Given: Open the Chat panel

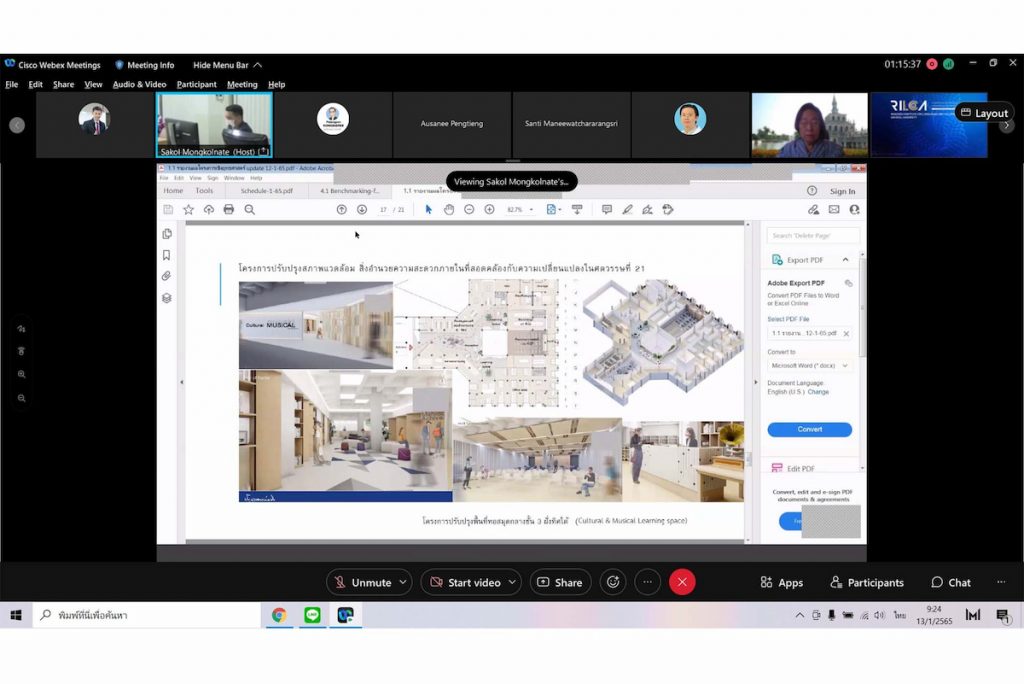Looking at the screenshot, I should (950, 582).
